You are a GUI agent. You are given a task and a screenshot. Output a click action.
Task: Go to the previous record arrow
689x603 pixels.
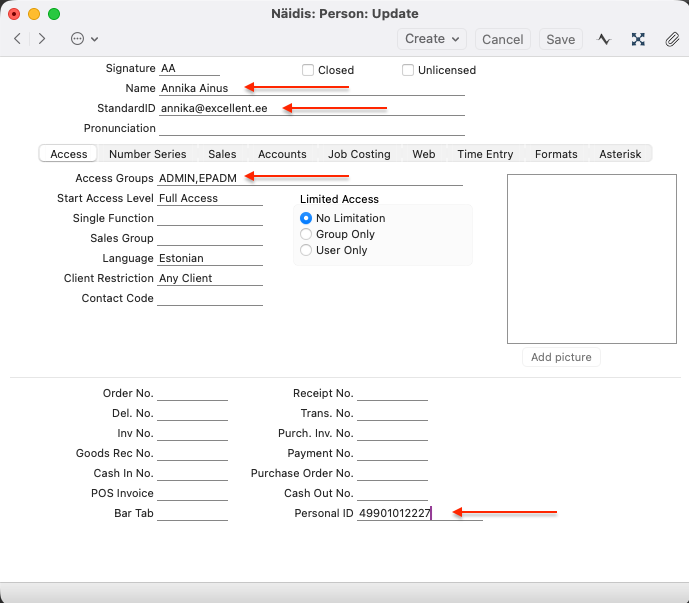17,39
